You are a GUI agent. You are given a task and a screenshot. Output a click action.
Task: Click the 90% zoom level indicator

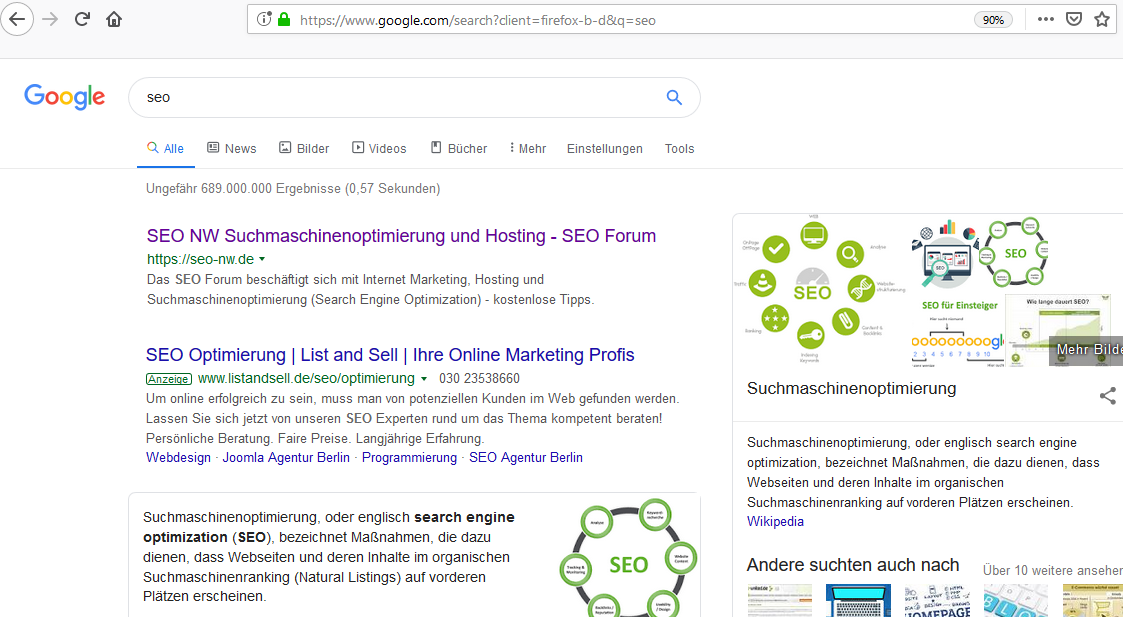[x=993, y=20]
